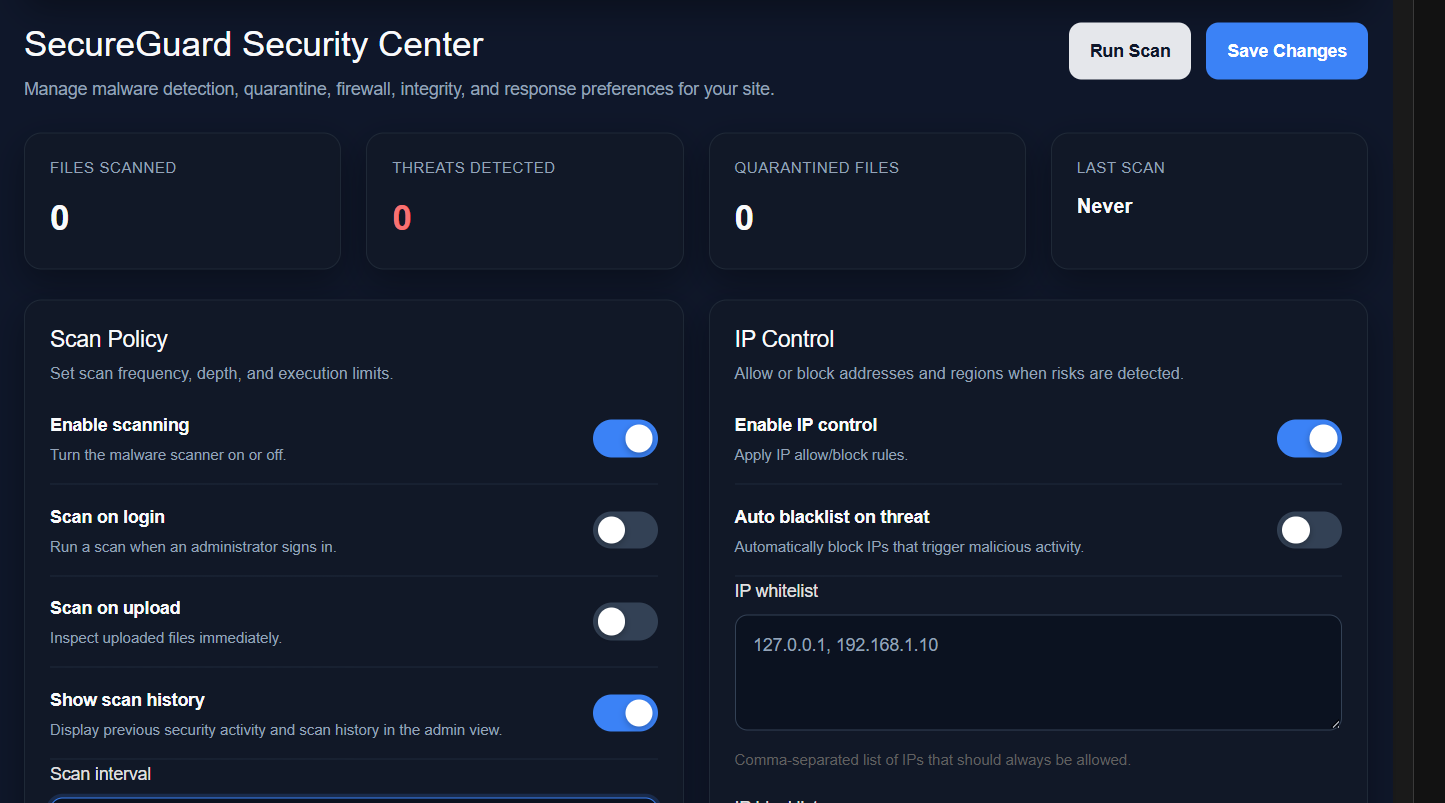Screen dimensions: 1445x803
Task: Toggle off Show scan history
Action: (625, 713)
